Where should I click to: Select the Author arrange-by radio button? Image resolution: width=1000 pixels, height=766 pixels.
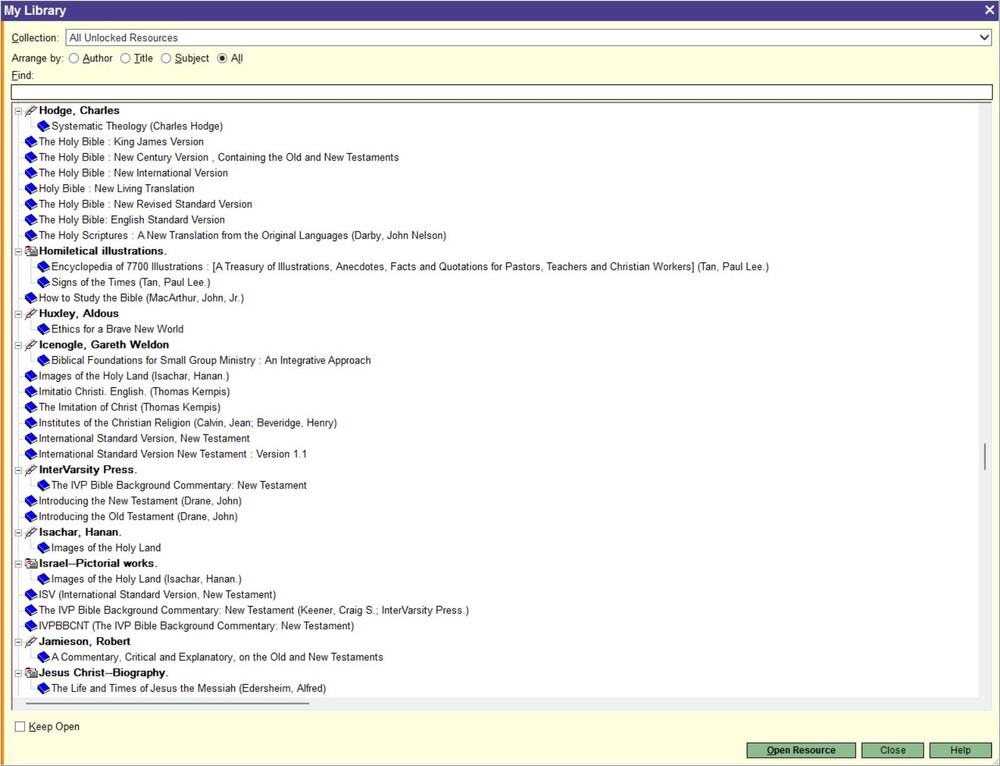point(74,58)
